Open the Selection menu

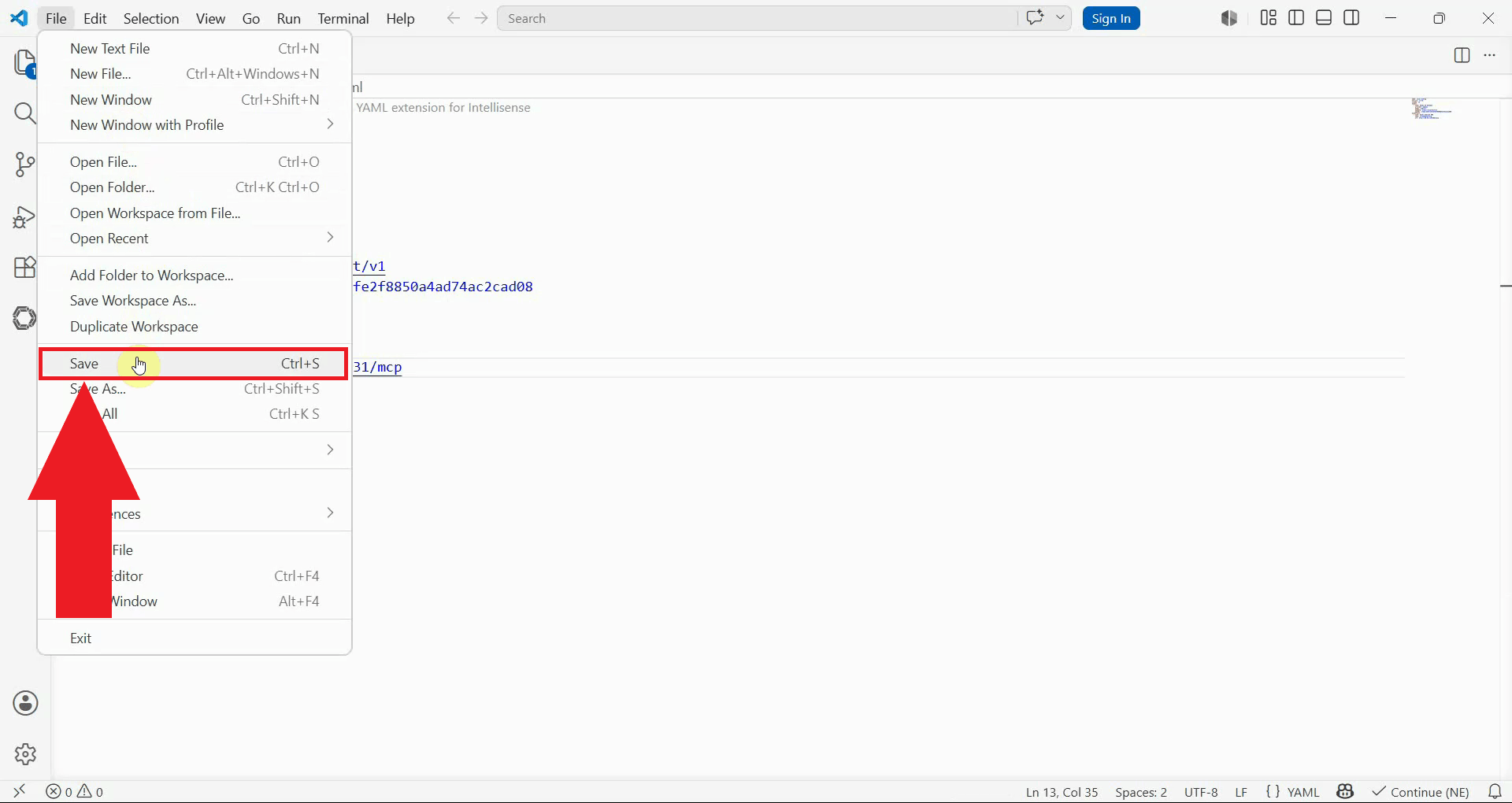click(151, 18)
